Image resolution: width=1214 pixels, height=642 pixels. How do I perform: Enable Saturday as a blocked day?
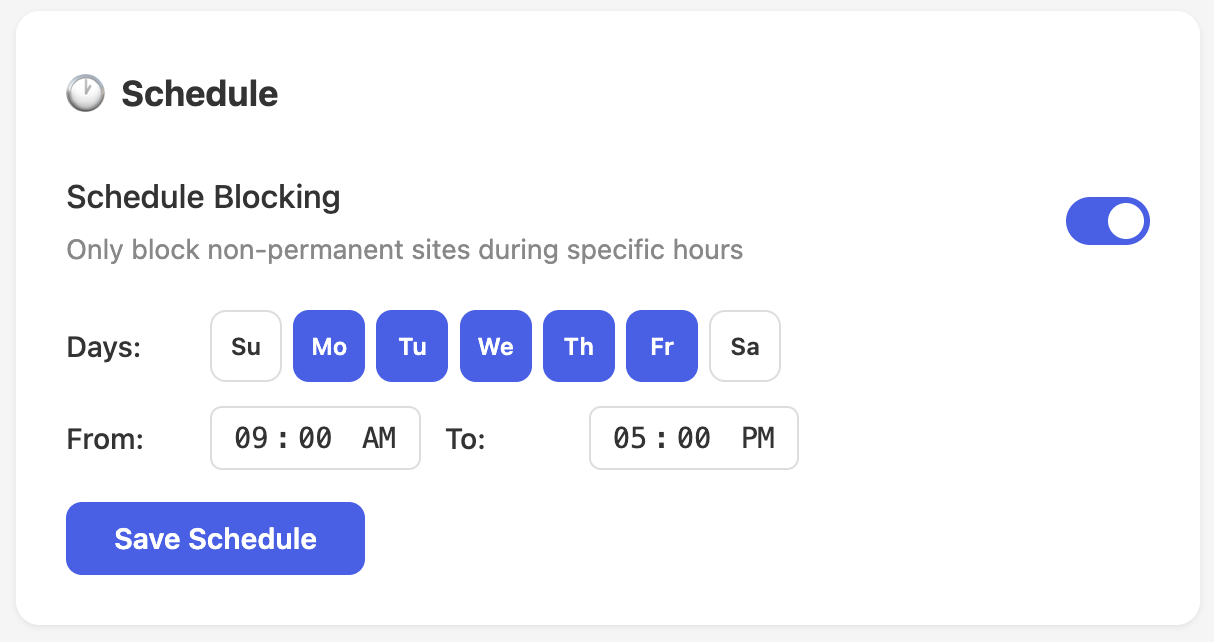coord(744,345)
